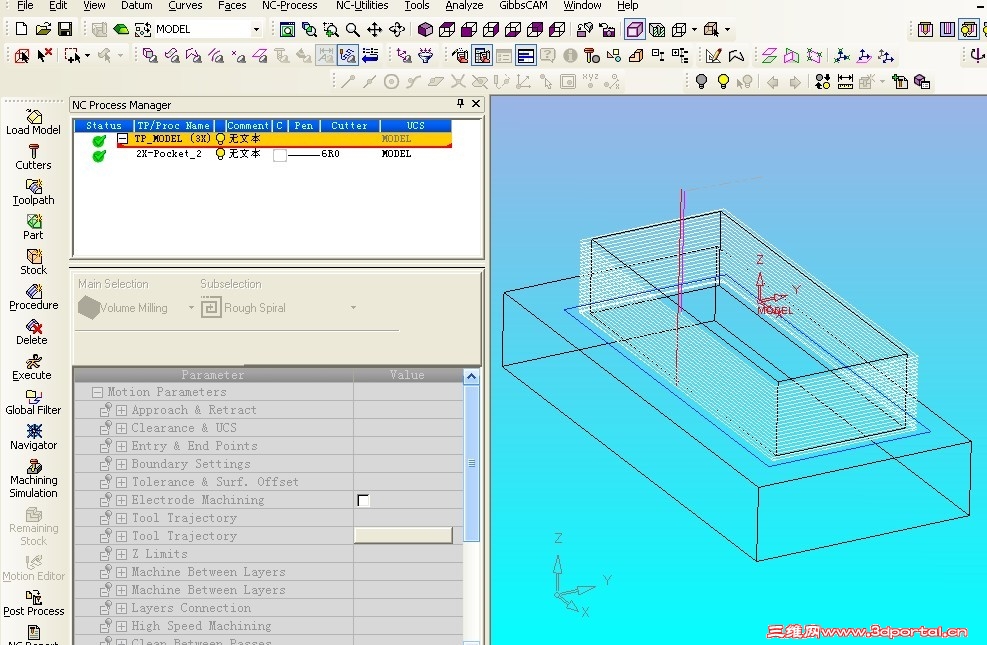Viewport: 987px width, 645px height.
Task: Click the Load Model sidebar icon
Action: pyautogui.click(x=33, y=123)
